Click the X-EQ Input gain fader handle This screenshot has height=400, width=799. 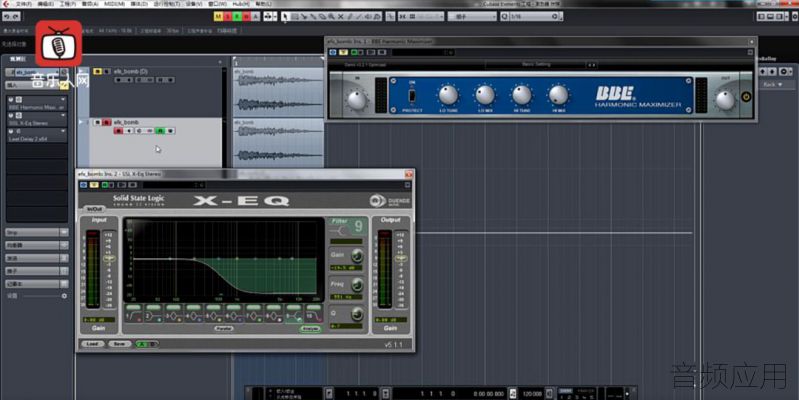109,258
